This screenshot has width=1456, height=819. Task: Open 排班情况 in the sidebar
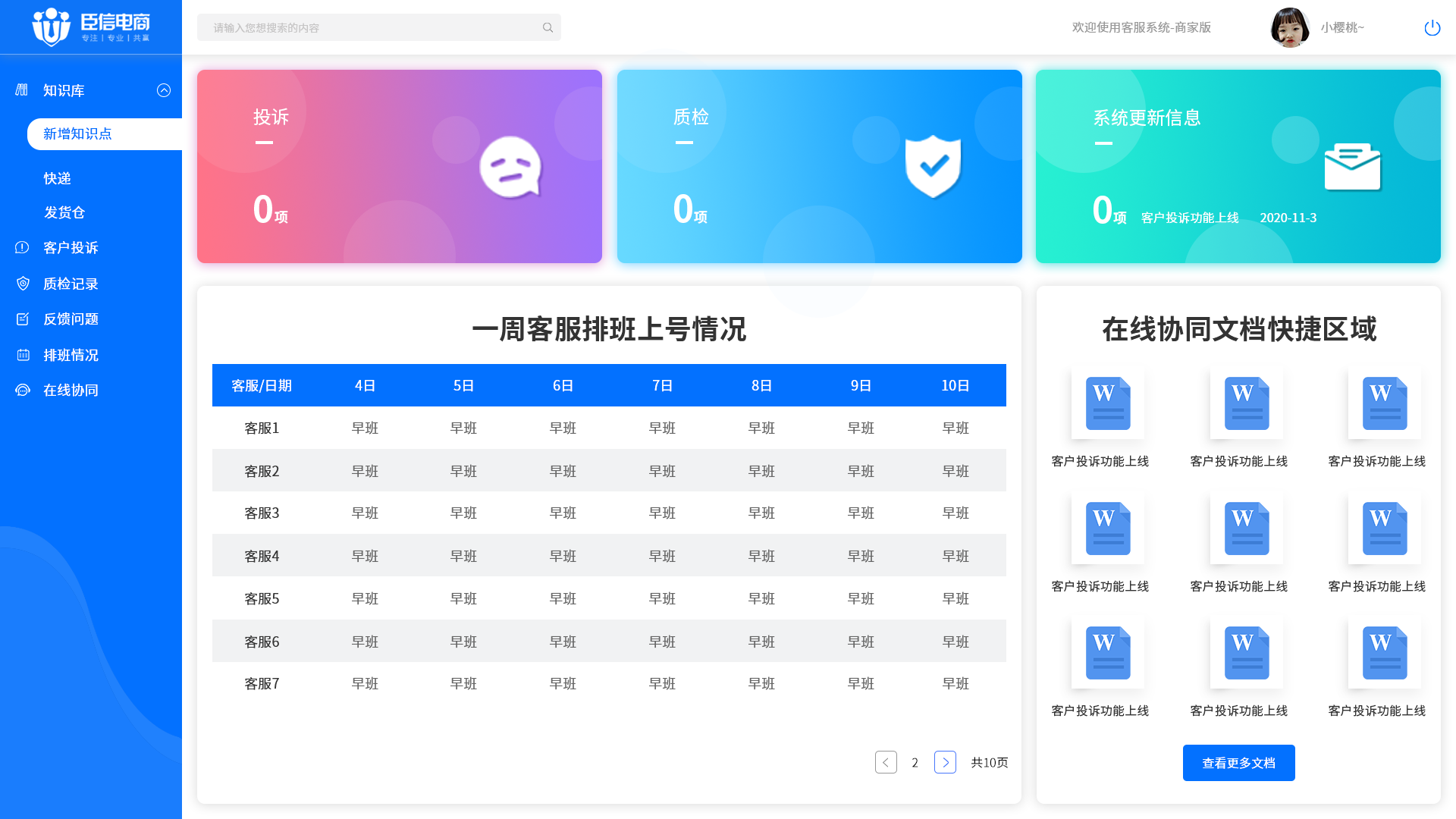[71, 355]
